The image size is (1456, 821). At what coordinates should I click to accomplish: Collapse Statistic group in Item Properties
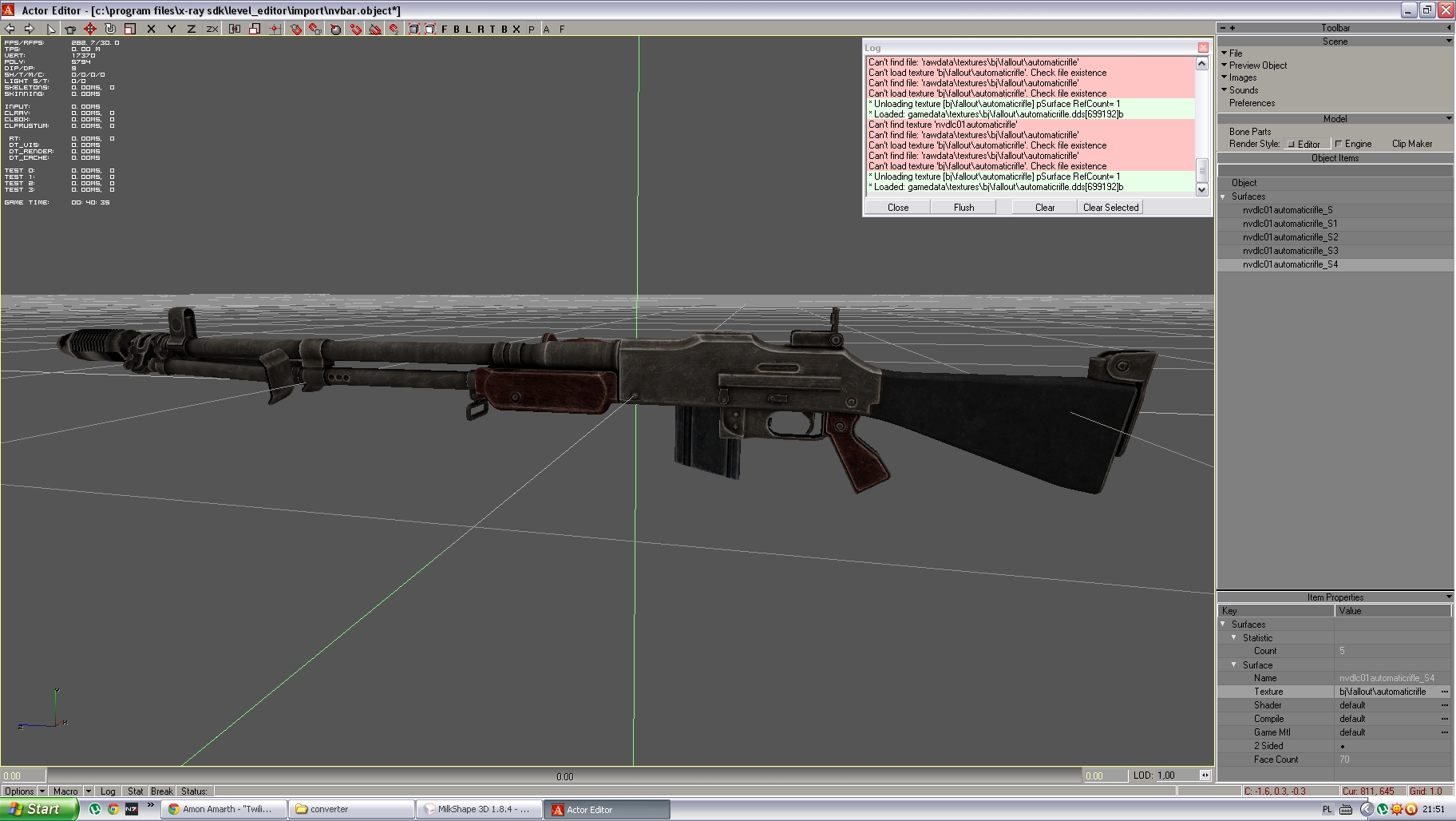point(1234,637)
